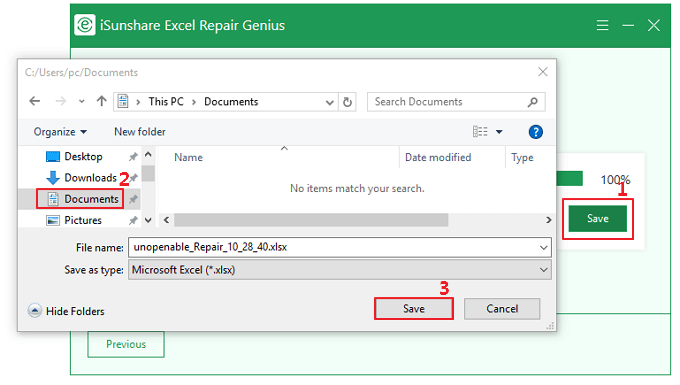680x385 pixels.
Task: Open the Organize menu
Action: click(x=60, y=132)
